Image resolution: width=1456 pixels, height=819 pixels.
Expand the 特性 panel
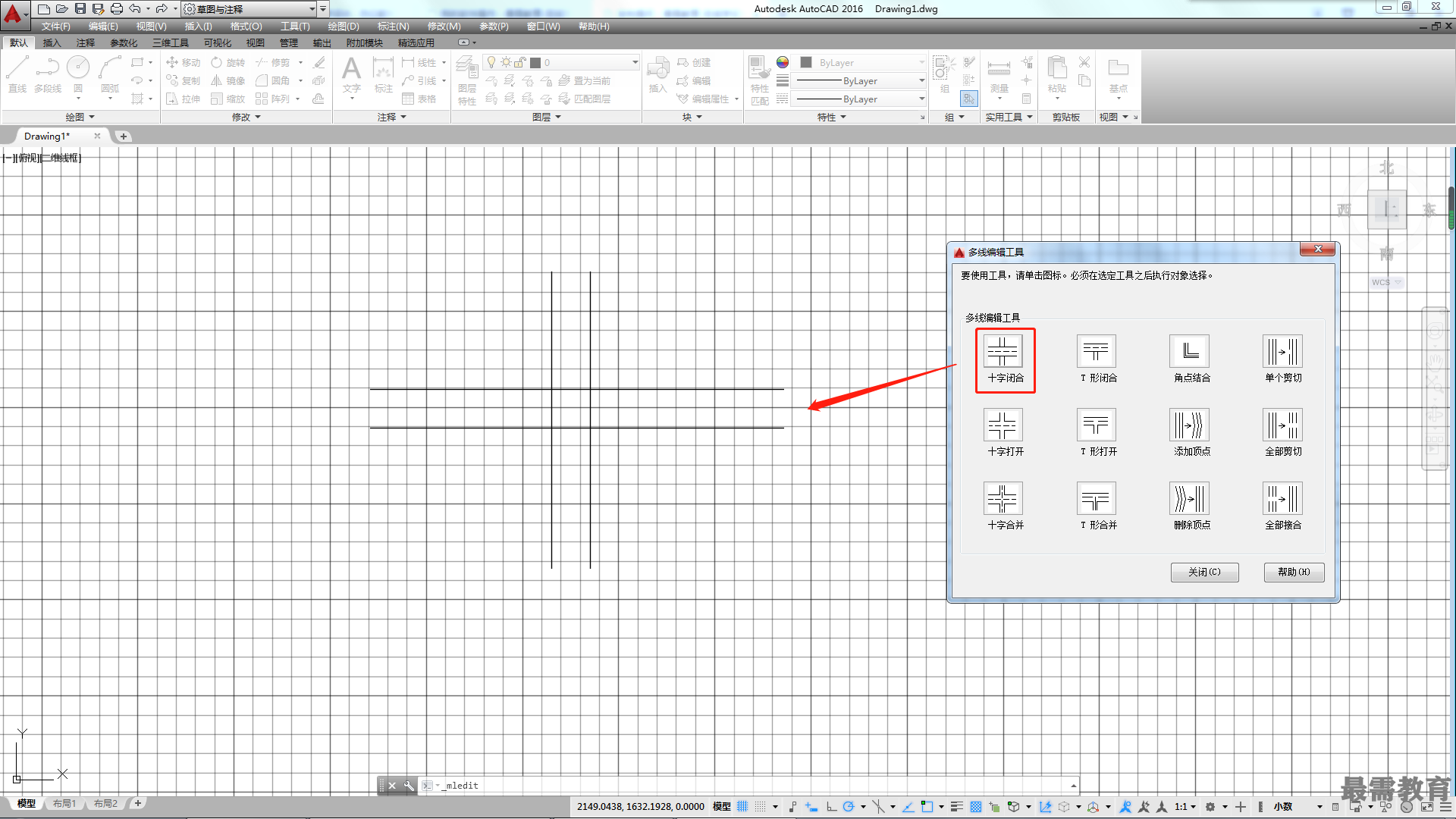[831, 117]
